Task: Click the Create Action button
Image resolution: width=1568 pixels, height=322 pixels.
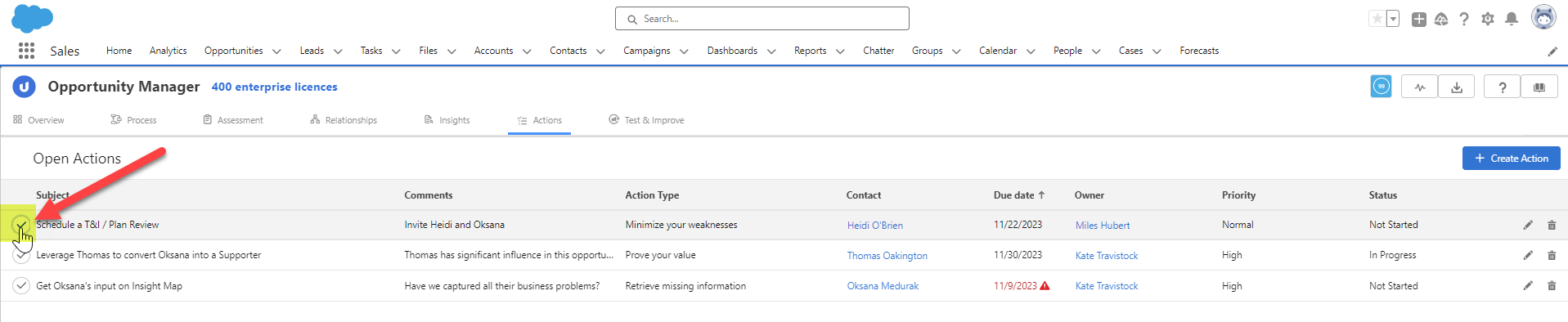Action: coord(1511,159)
